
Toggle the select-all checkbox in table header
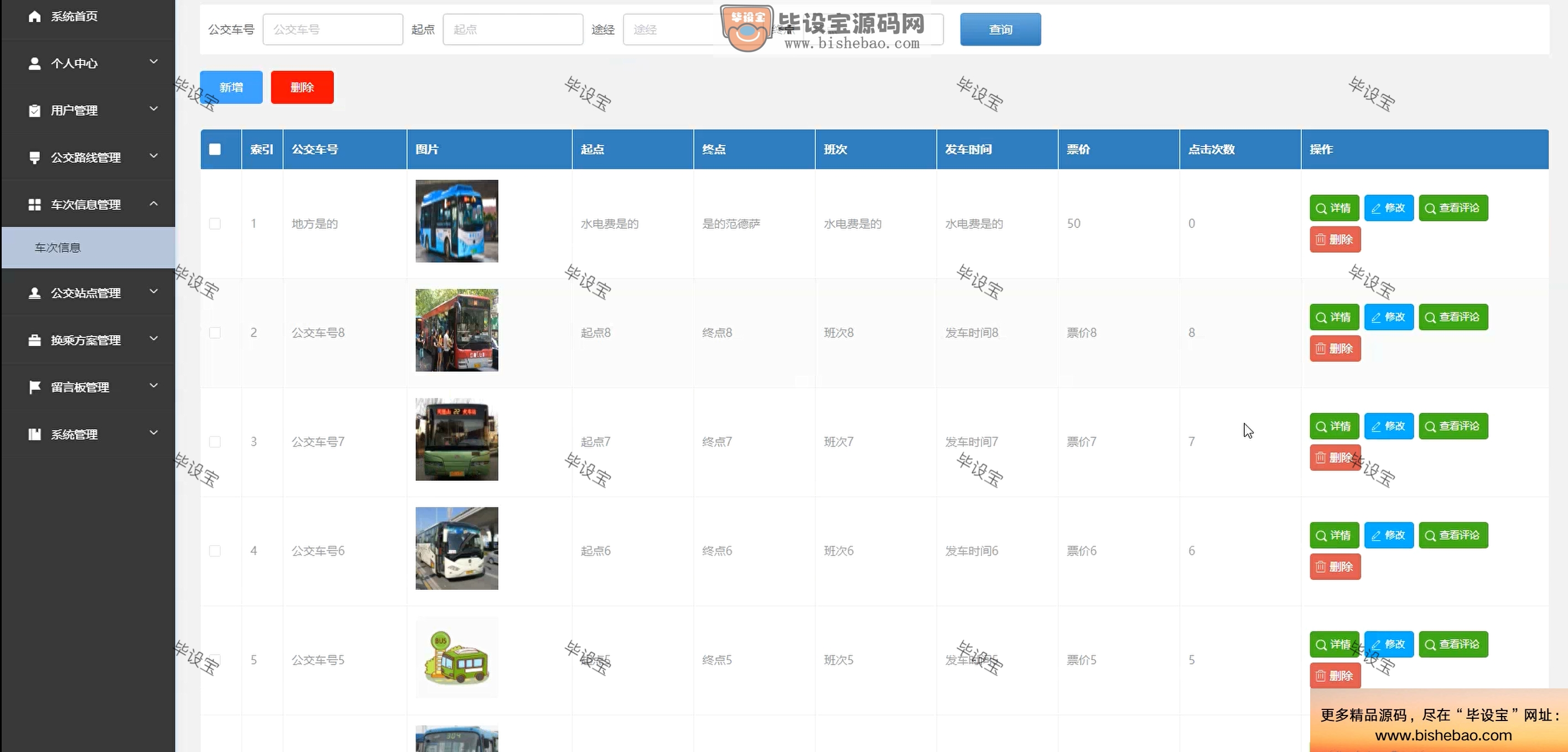[215, 149]
